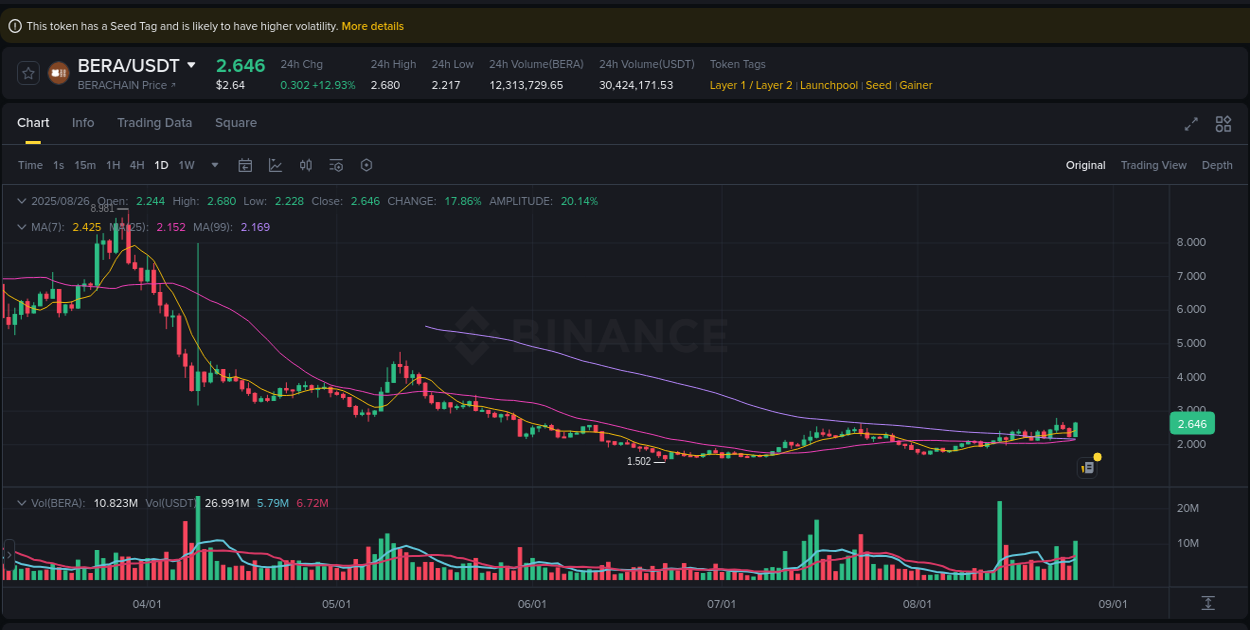This screenshot has width=1250, height=630.
Task: Open the candlestick display settings icon
Action: click(x=306, y=165)
